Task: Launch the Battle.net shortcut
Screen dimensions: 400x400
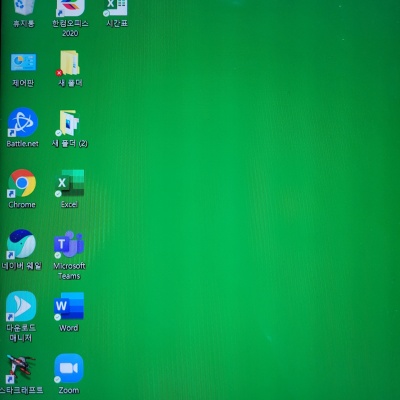Action: click(23, 122)
